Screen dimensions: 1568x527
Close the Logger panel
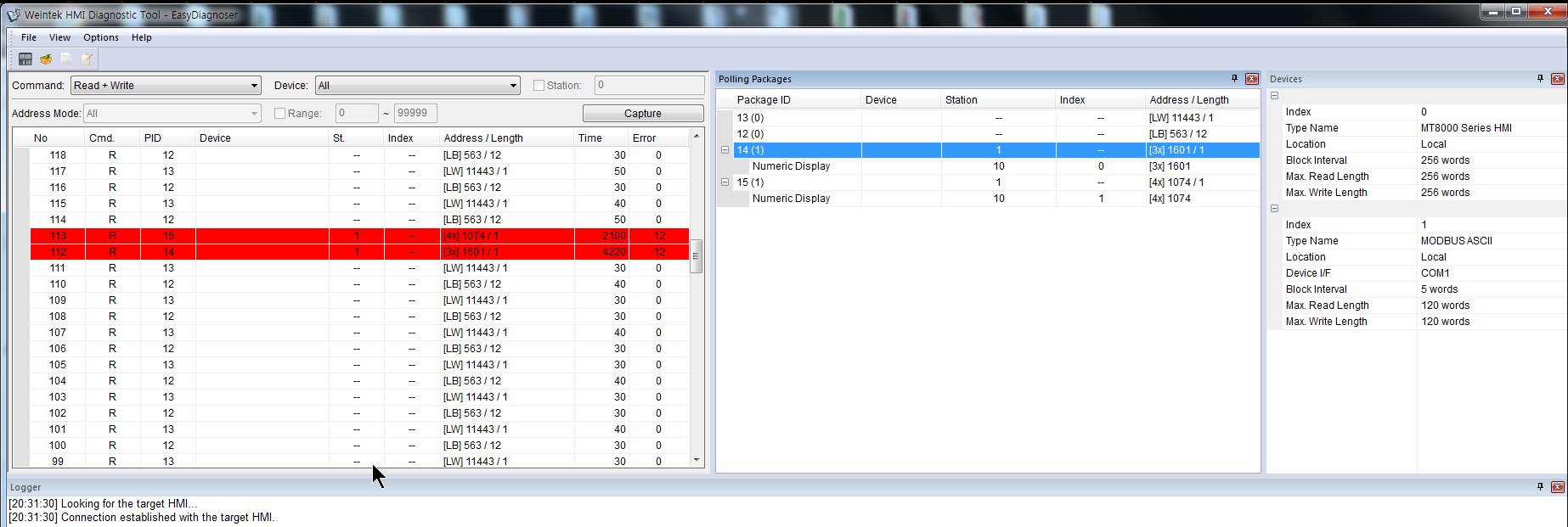point(1557,487)
